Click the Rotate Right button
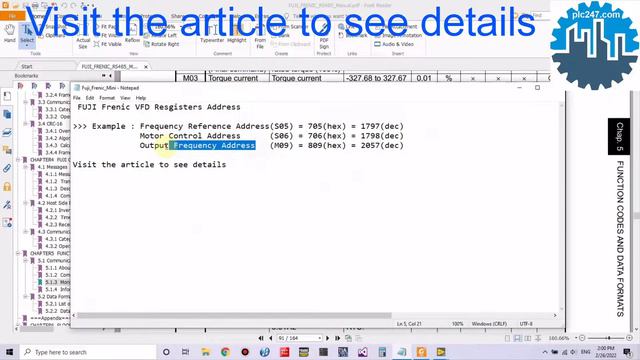Image resolution: width=640 pixels, height=360 pixels. (162, 44)
